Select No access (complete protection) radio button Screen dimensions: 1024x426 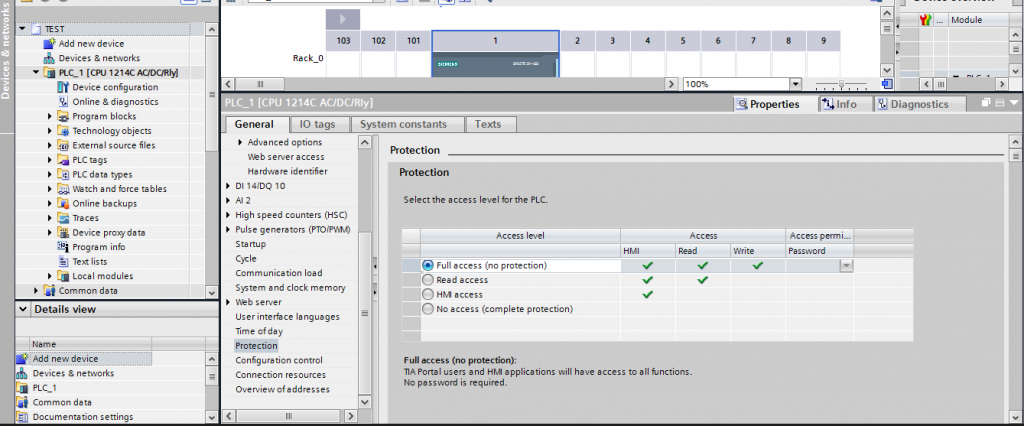click(428, 309)
